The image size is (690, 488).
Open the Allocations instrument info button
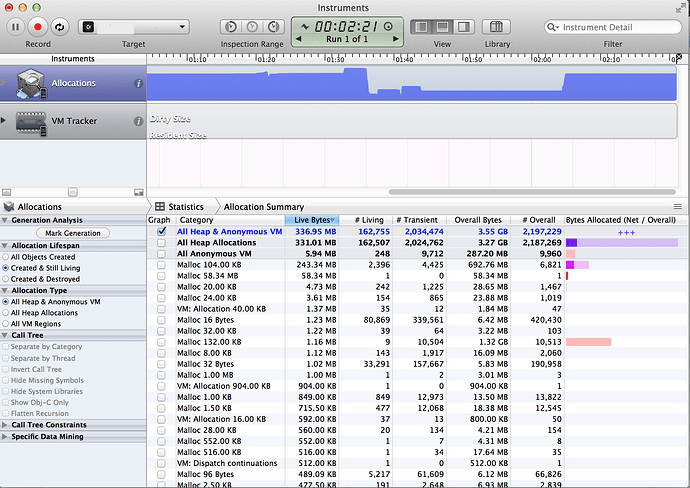pos(138,83)
